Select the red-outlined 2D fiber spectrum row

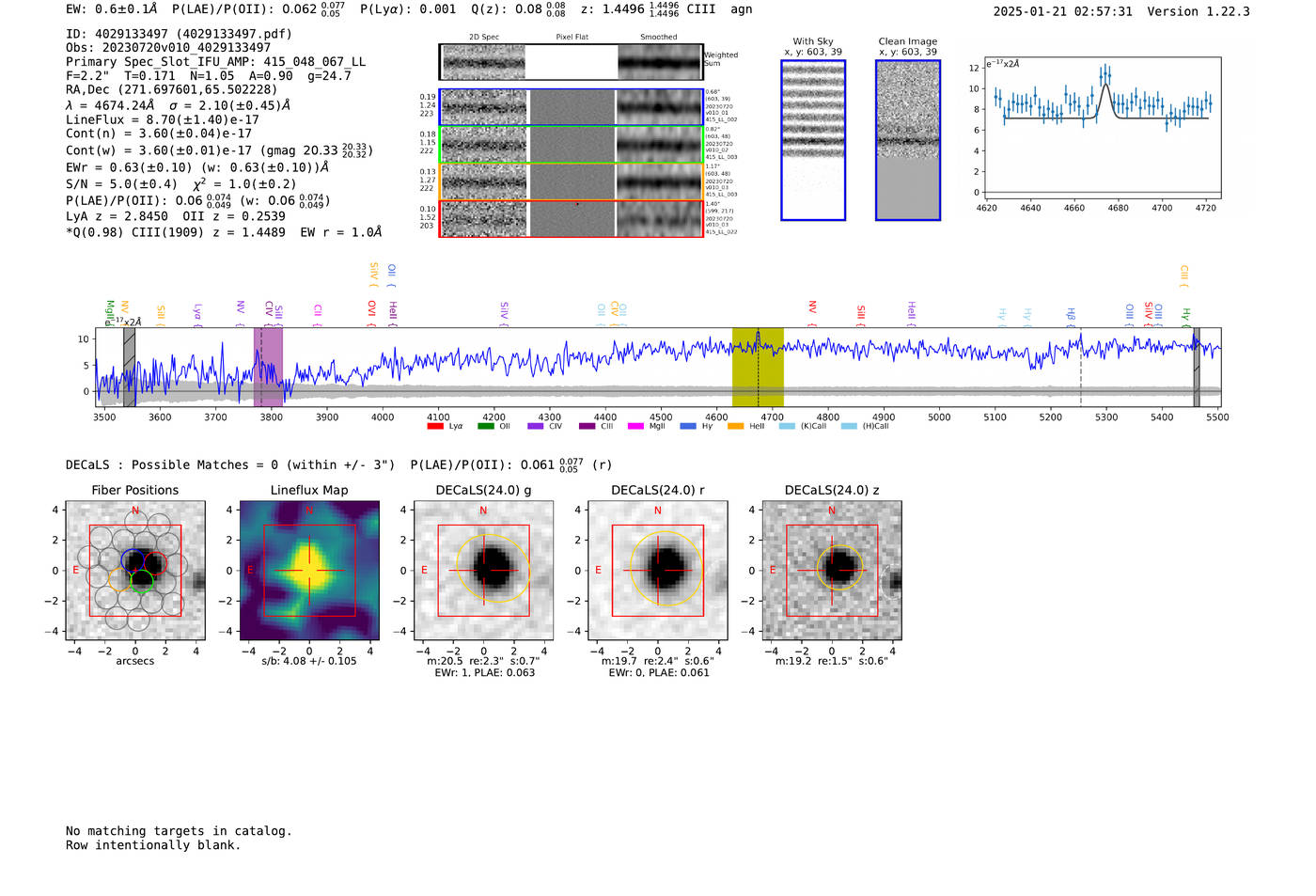point(572,218)
